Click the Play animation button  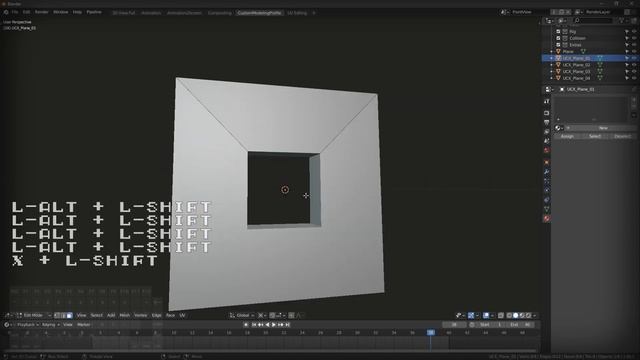click(x=274, y=325)
